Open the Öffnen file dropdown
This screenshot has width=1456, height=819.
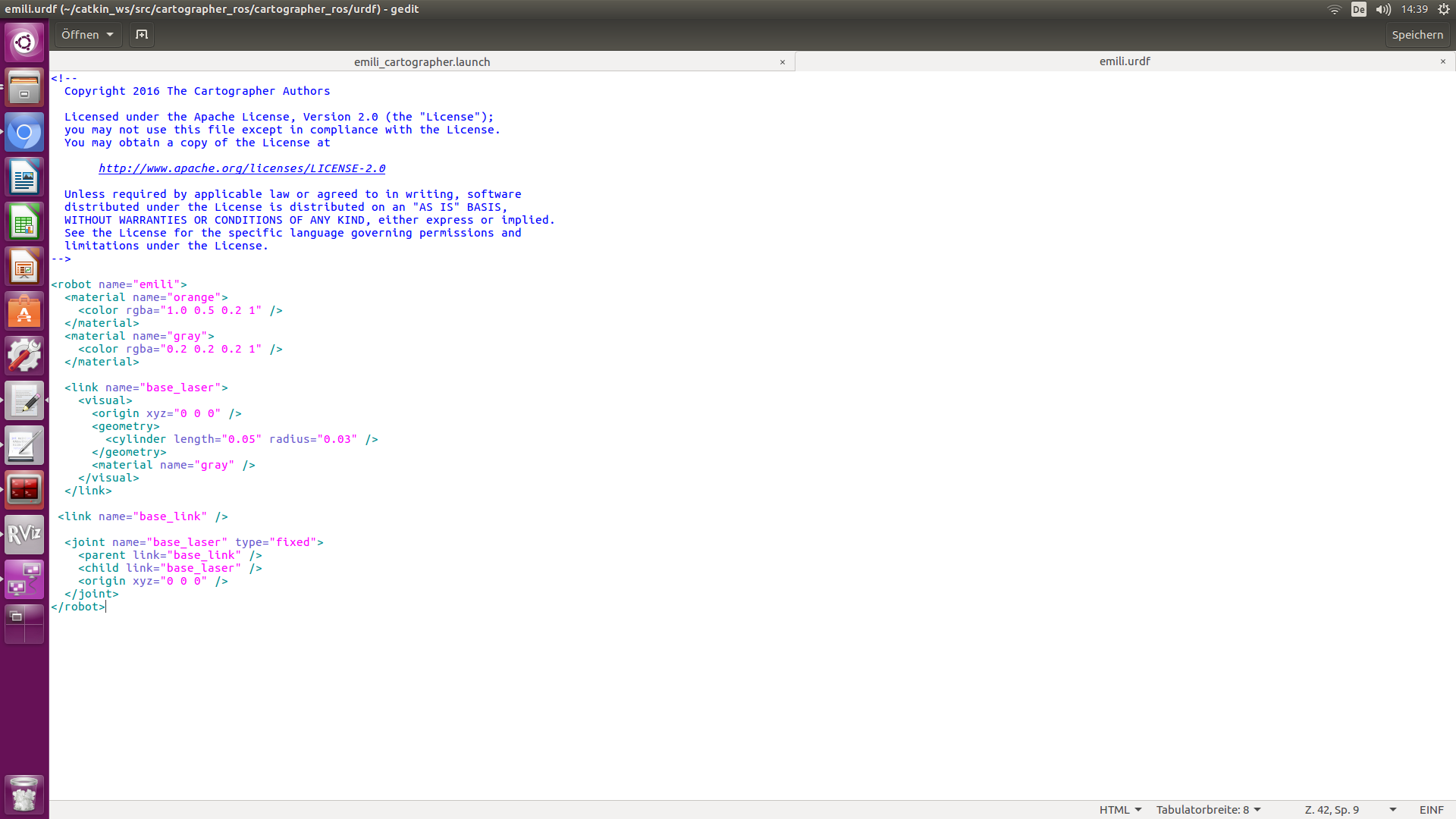click(x=88, y=35)
